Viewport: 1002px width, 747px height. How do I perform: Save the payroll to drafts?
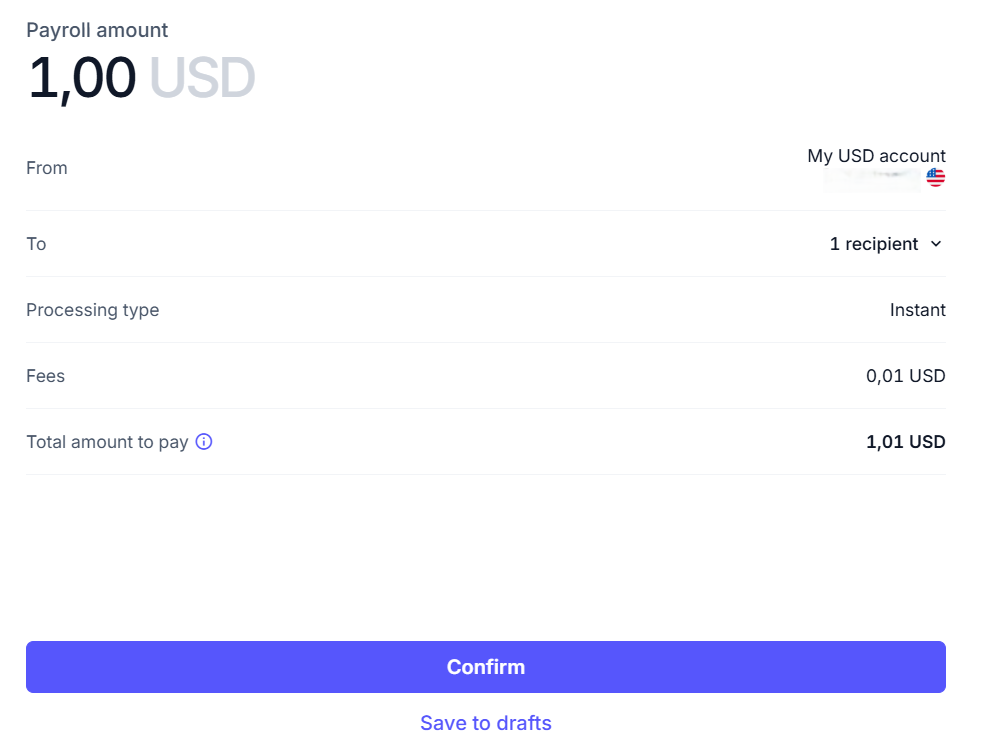pyautogui.click(x=486, y=723)
